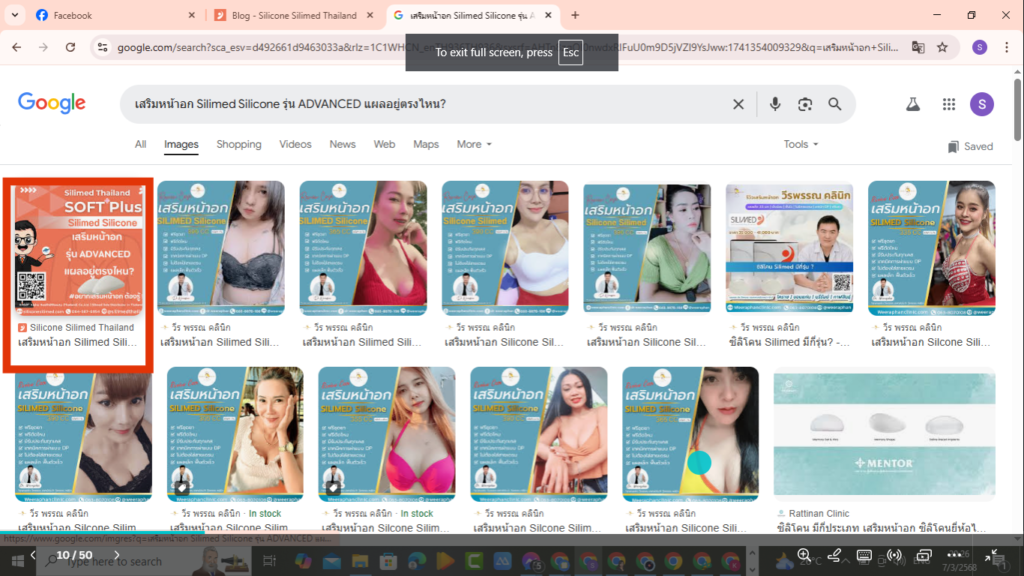This screenshot has width=1024, height=576.
Task: Click inside the Google search box
Action: pos(424,104)
